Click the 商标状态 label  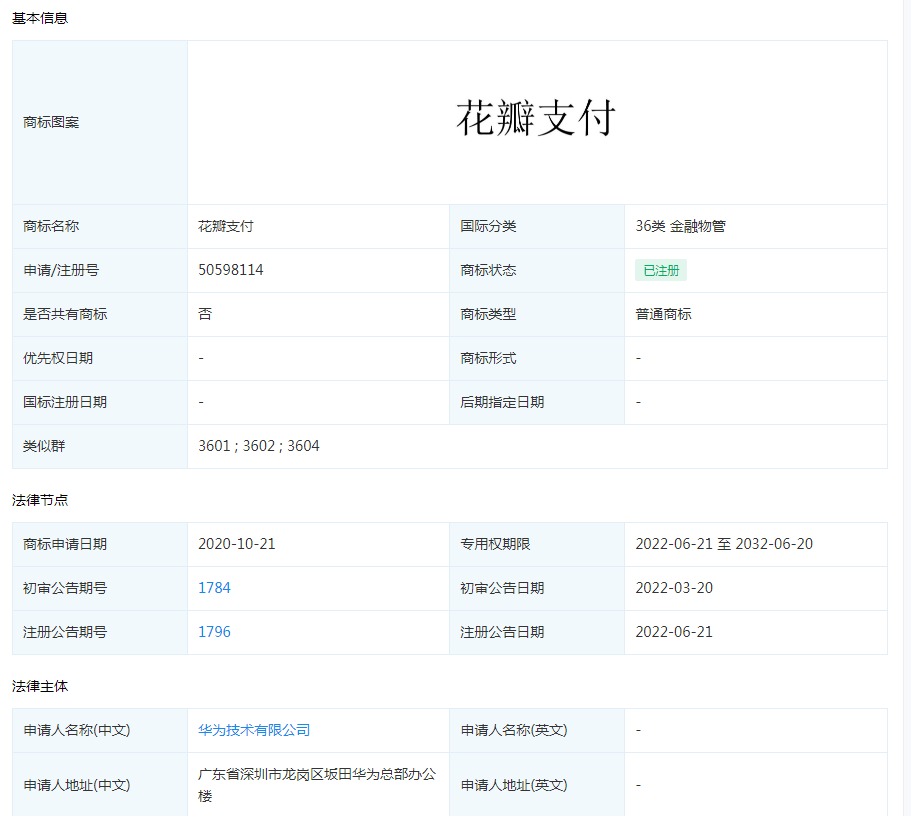coord(488,270)
